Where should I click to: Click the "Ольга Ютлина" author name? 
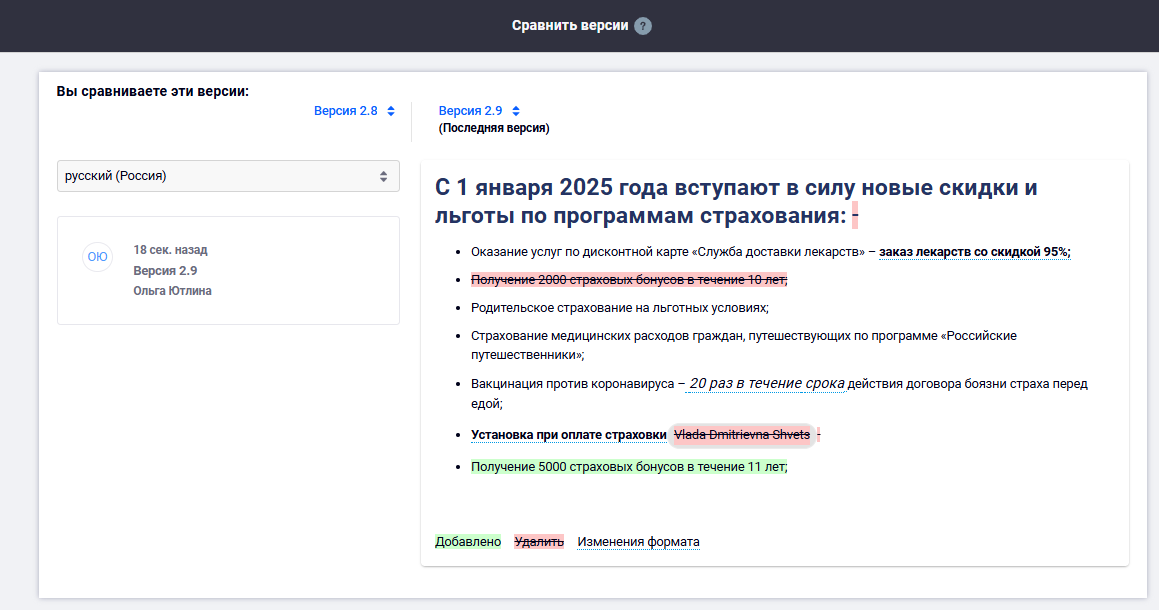point(172,291)
